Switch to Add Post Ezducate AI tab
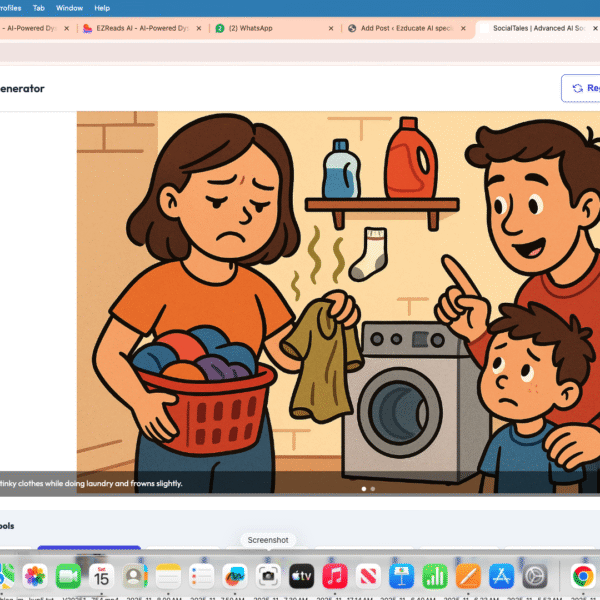This screenshot has height=600, width=600. point(406,28)
